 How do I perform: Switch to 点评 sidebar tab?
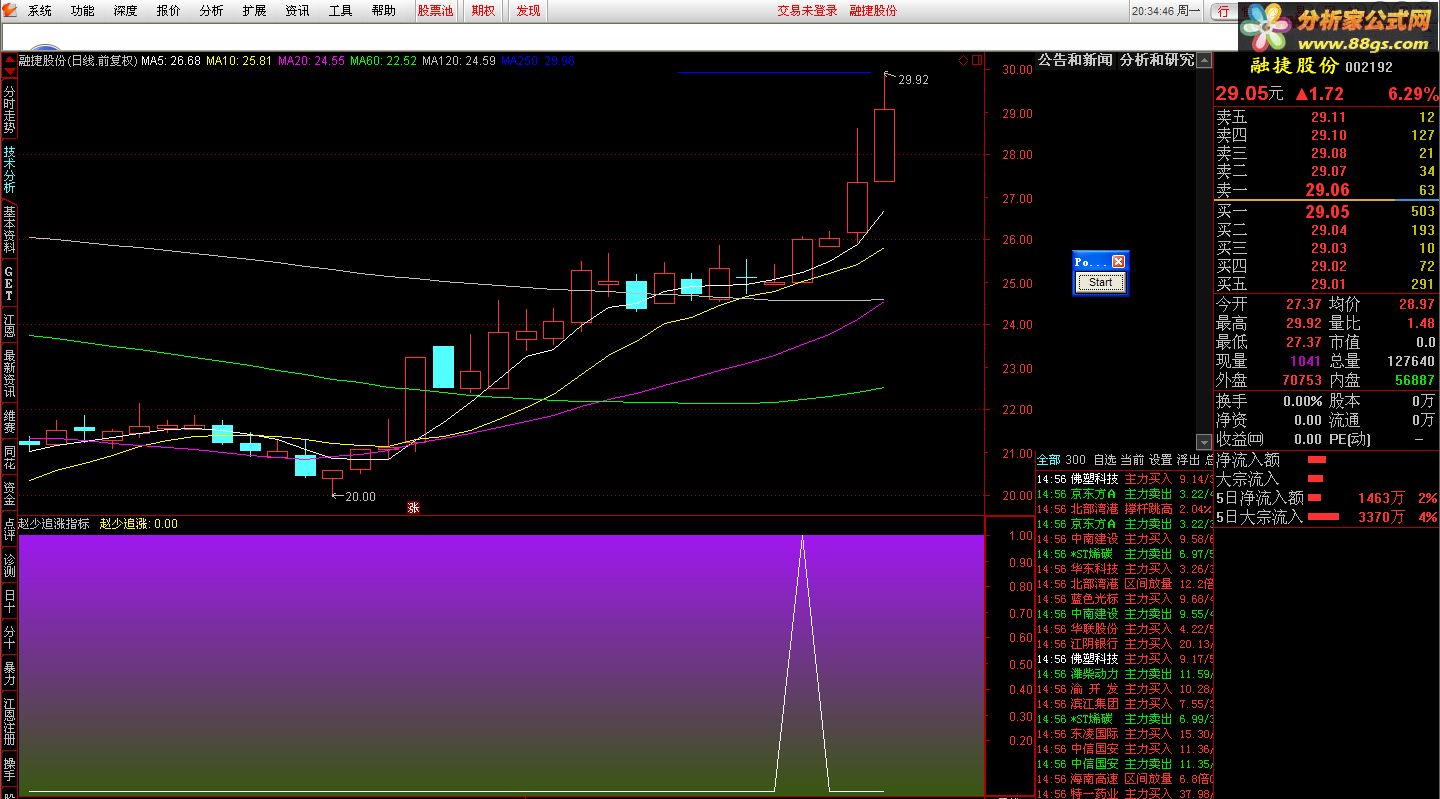(9, 530)
